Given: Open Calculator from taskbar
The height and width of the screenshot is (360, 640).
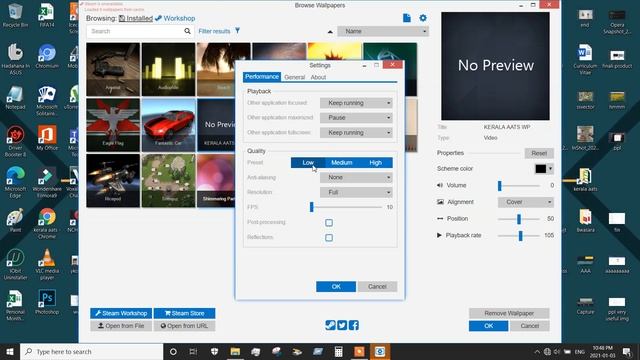Looking at the screenshot, I should pos(338,351).
